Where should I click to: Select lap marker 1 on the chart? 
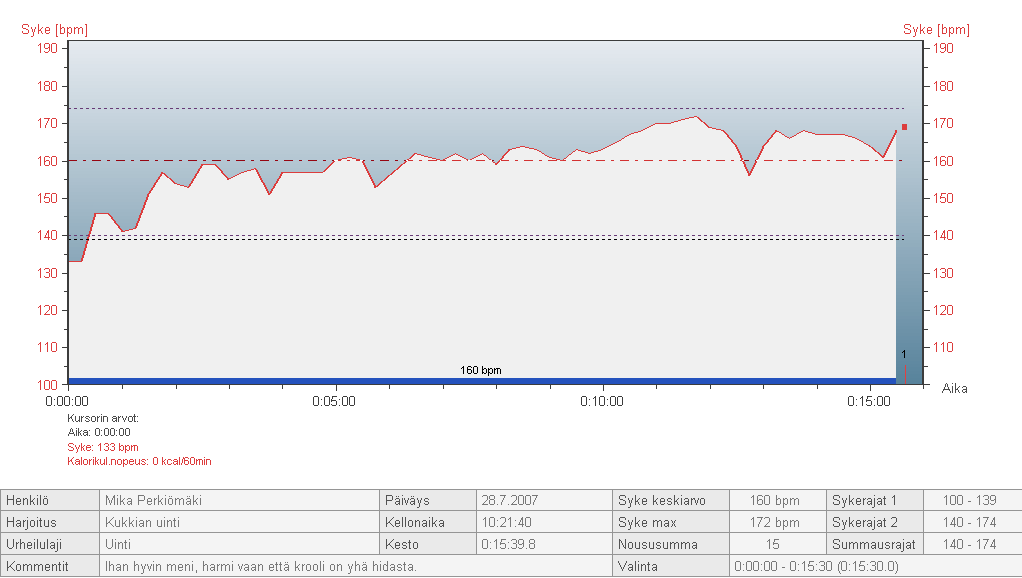(903, 355)
